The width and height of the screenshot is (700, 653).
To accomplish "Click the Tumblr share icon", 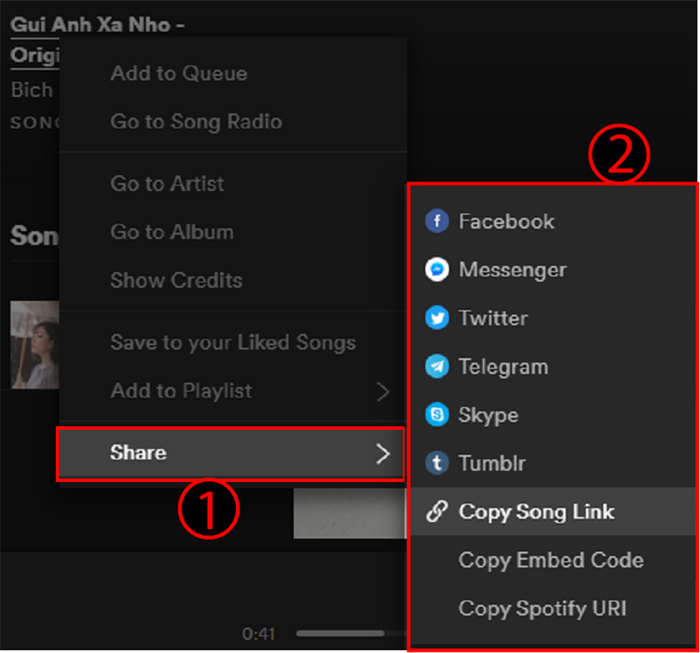I will coord(437,463).
